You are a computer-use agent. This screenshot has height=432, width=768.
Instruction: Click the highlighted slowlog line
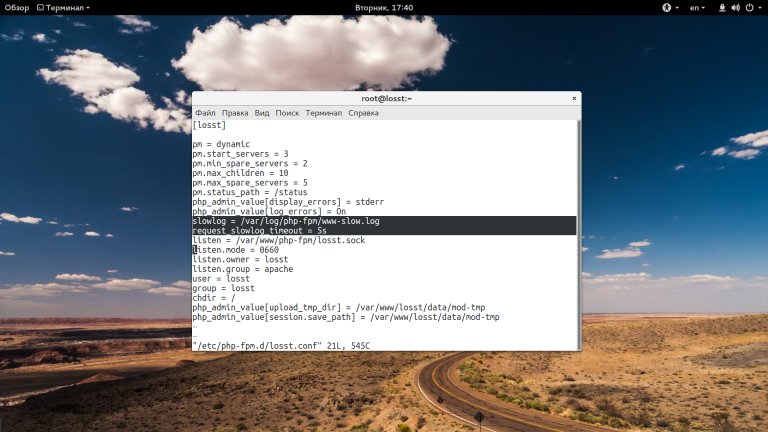[x=384, y=221]
